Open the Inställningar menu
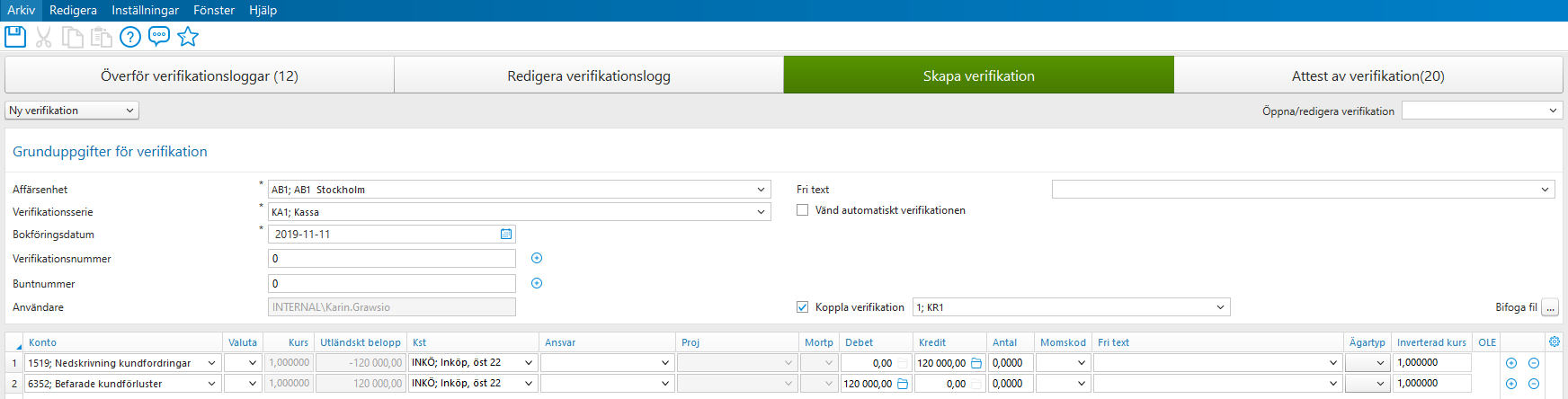The image size is (1568, 399). [145, 10]
